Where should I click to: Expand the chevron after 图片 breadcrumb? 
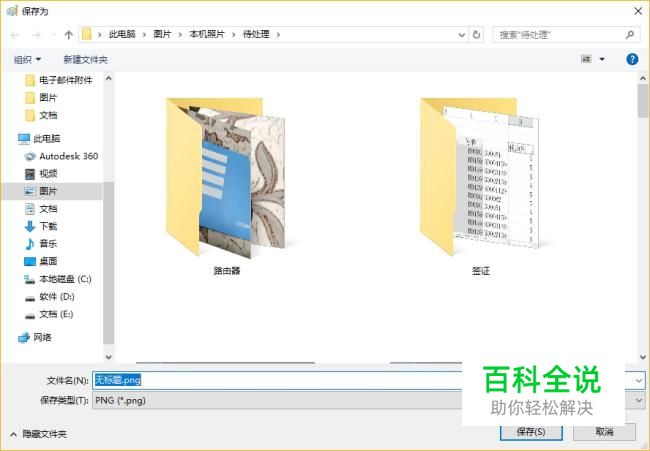[180, 35]
